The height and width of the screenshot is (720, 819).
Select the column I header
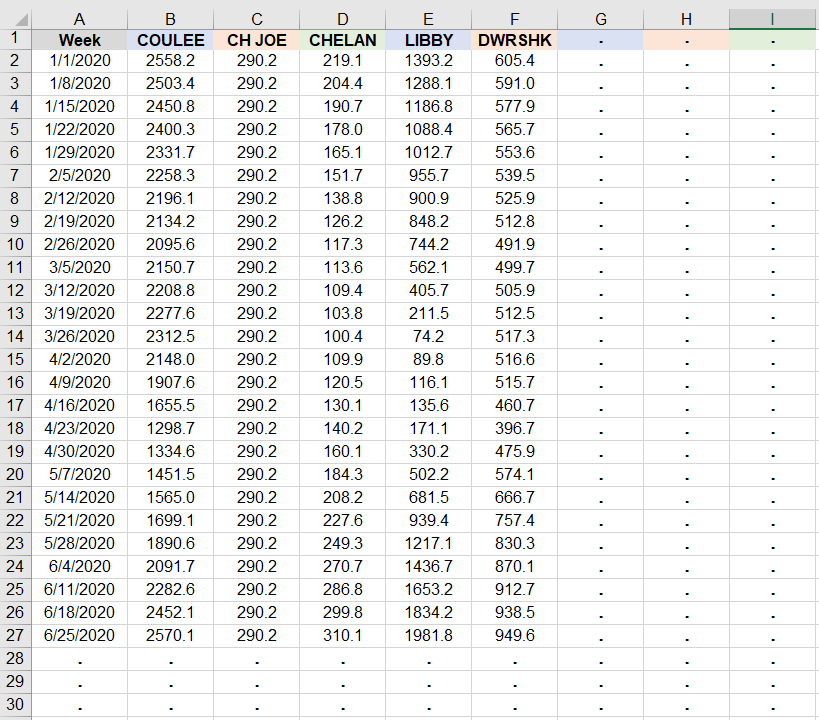773,18
